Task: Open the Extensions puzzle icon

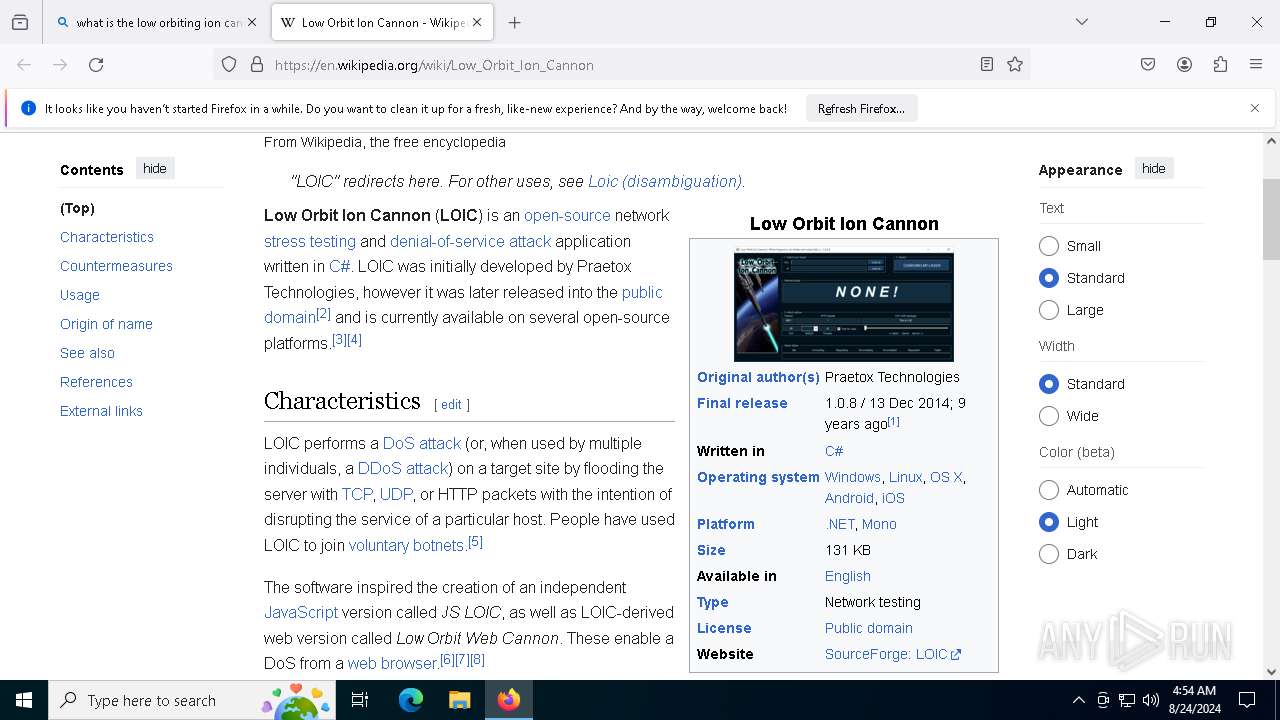Action: click(x=1220, y=65)
